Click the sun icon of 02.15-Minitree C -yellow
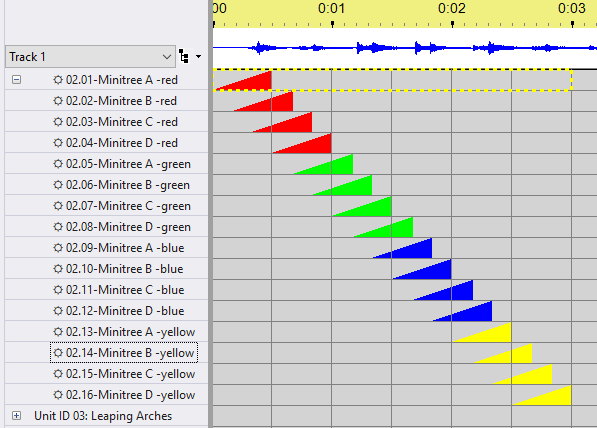The image size is (597, 428). pyautogui.click(x=58, y=374)
